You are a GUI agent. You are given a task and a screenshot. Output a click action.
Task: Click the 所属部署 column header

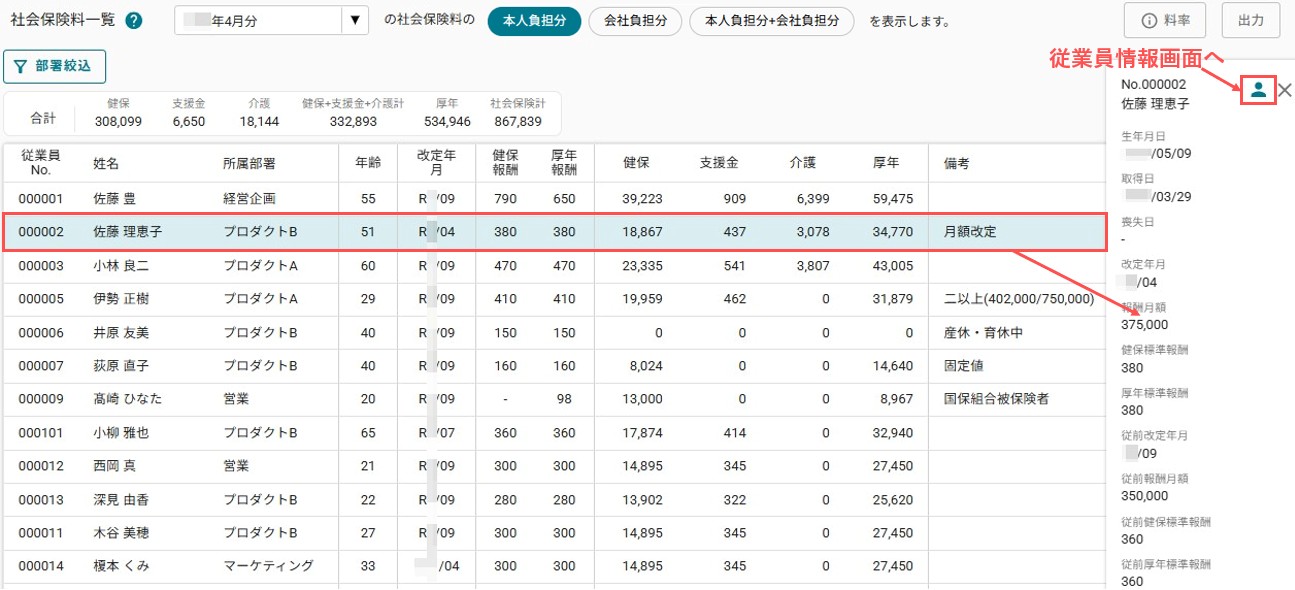[x=248, y=163]
